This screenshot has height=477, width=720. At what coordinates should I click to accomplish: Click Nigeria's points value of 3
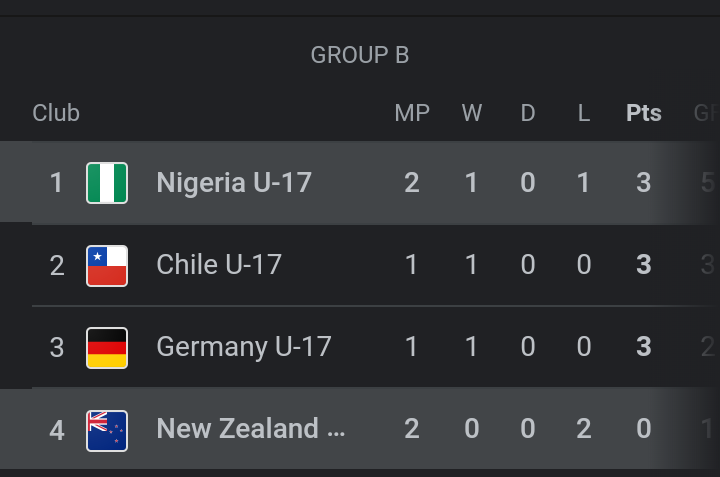[x=644, y=183]
